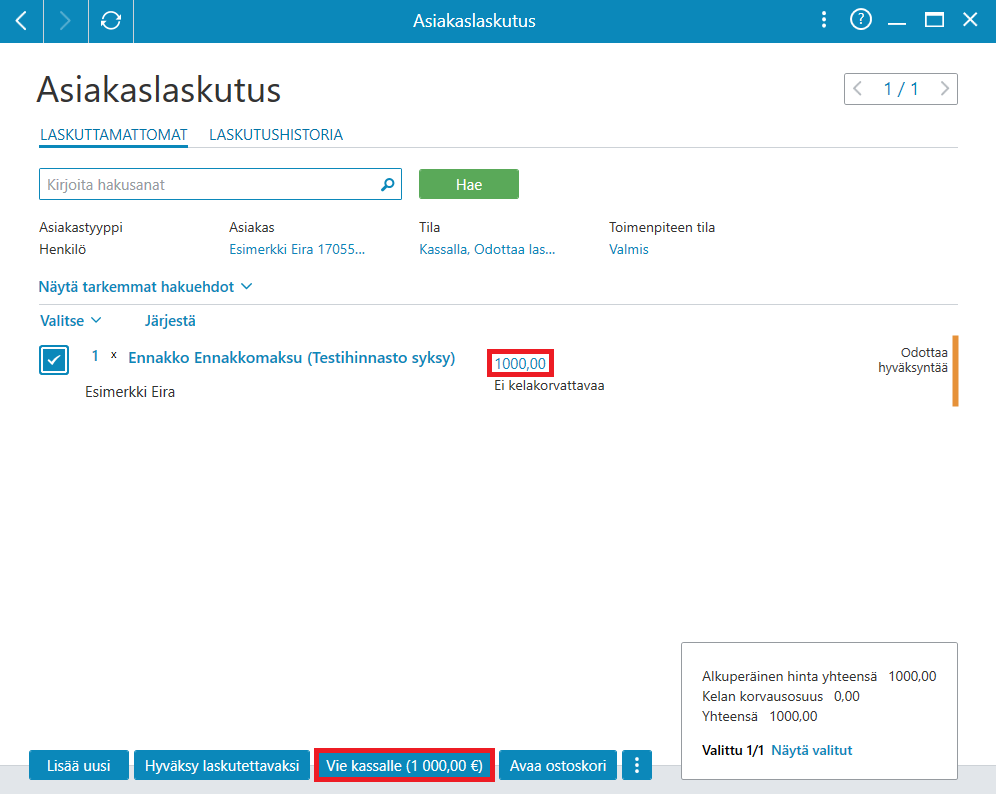
Task: Open the help question mark icon
Action: click(x=861, y=20)
